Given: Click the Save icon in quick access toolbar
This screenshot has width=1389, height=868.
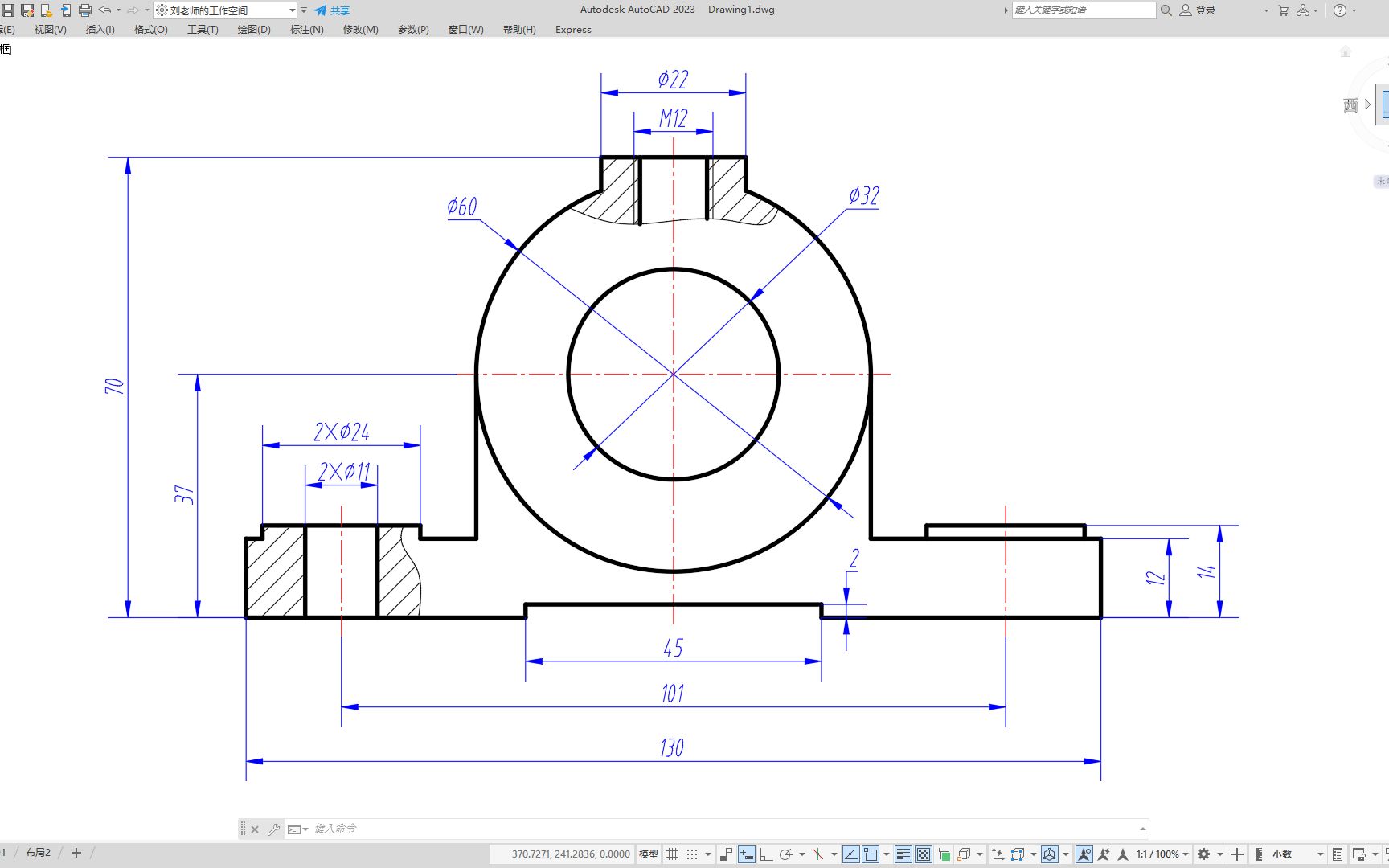Looking at the screenshot, I should point(8,10).
